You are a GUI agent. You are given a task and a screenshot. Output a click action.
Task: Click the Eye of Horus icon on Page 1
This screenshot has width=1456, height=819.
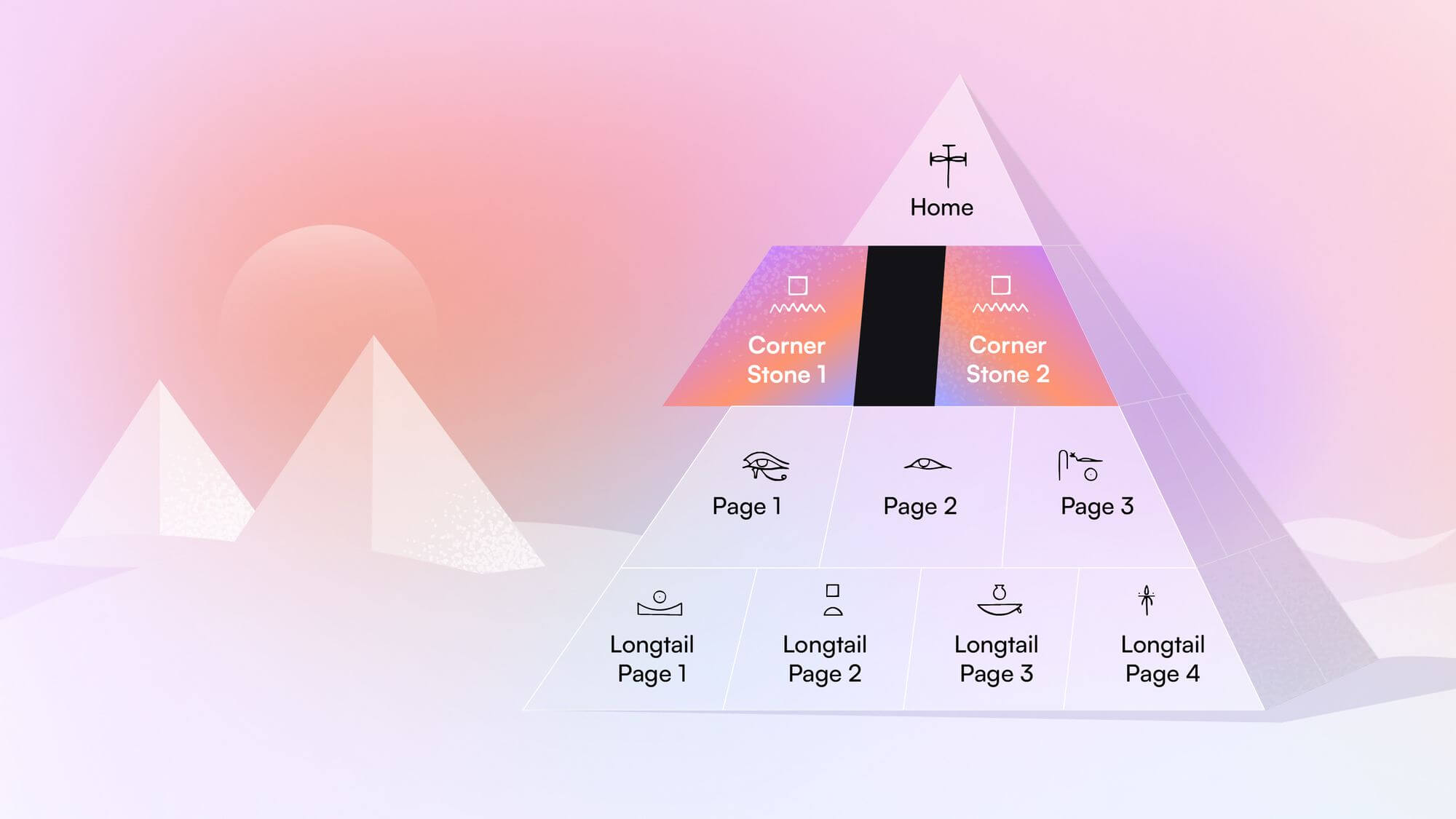(763, 465)
